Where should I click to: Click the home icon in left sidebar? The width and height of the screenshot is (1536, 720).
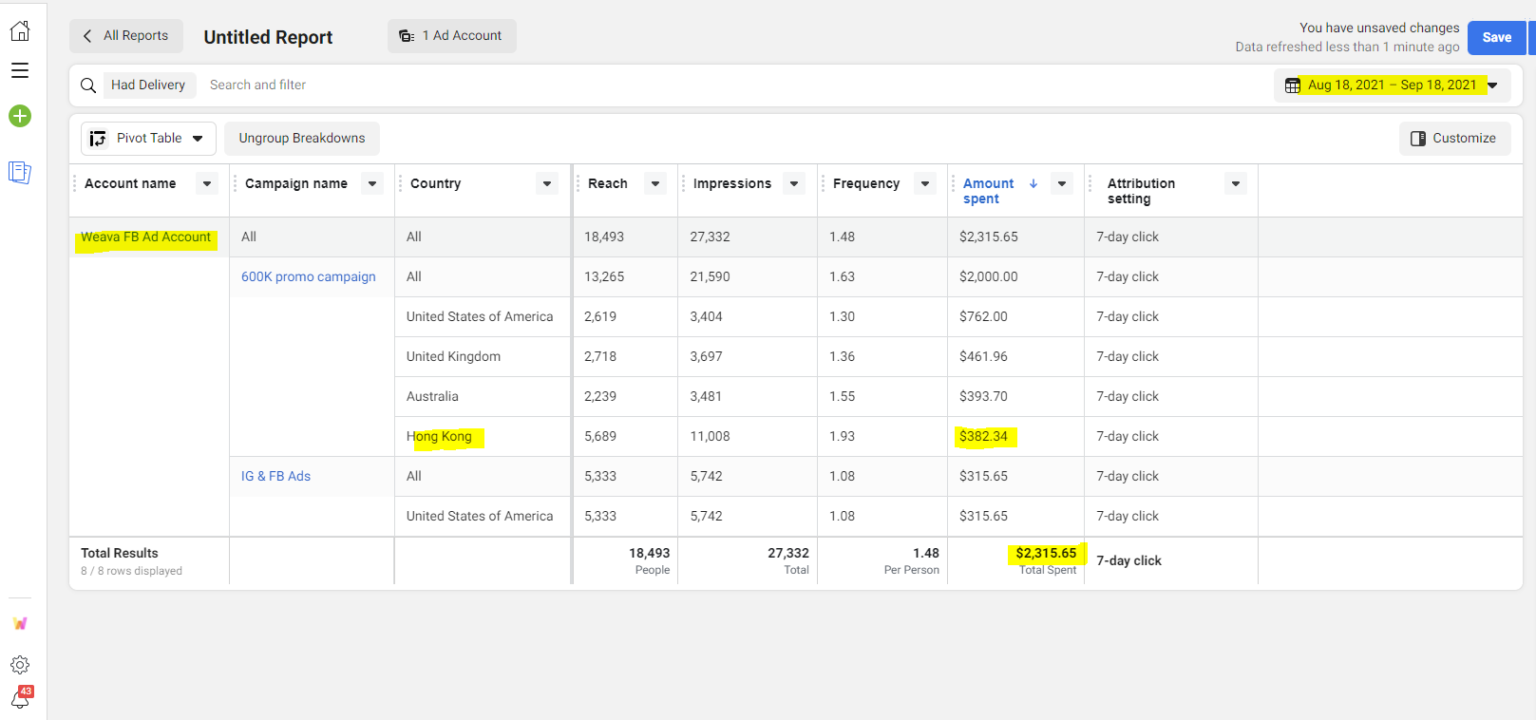tap(20, 31)
